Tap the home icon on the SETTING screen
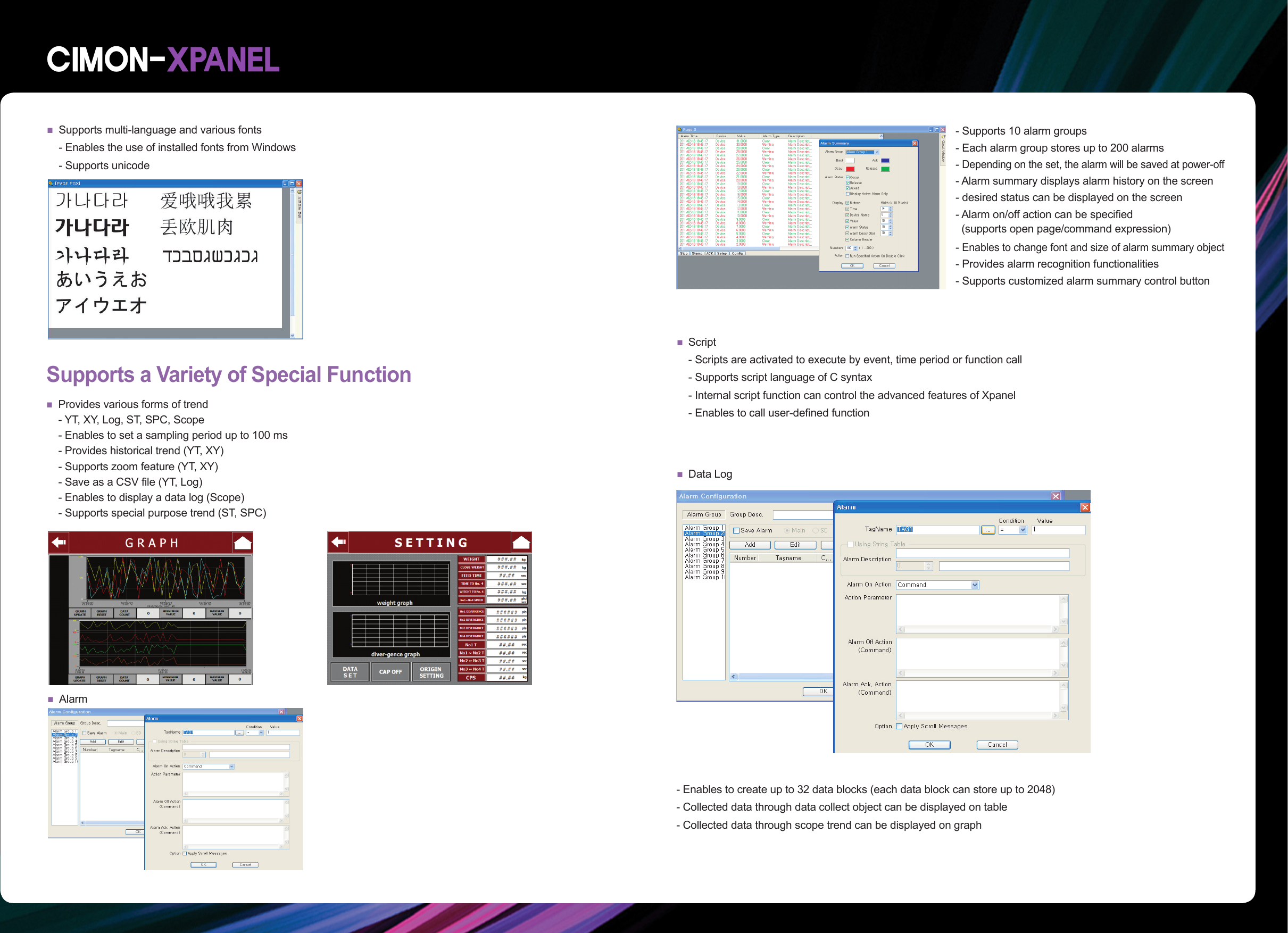 point(521,543)
